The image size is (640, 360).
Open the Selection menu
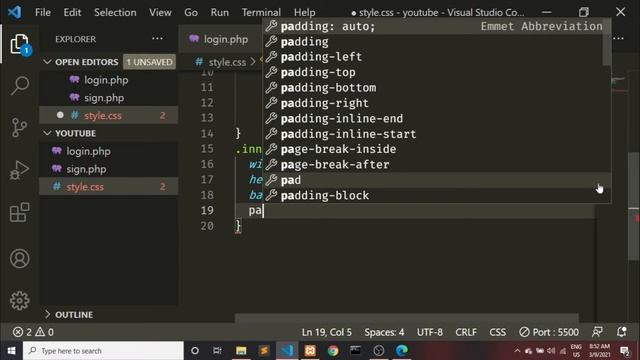(x=115, y=12)
